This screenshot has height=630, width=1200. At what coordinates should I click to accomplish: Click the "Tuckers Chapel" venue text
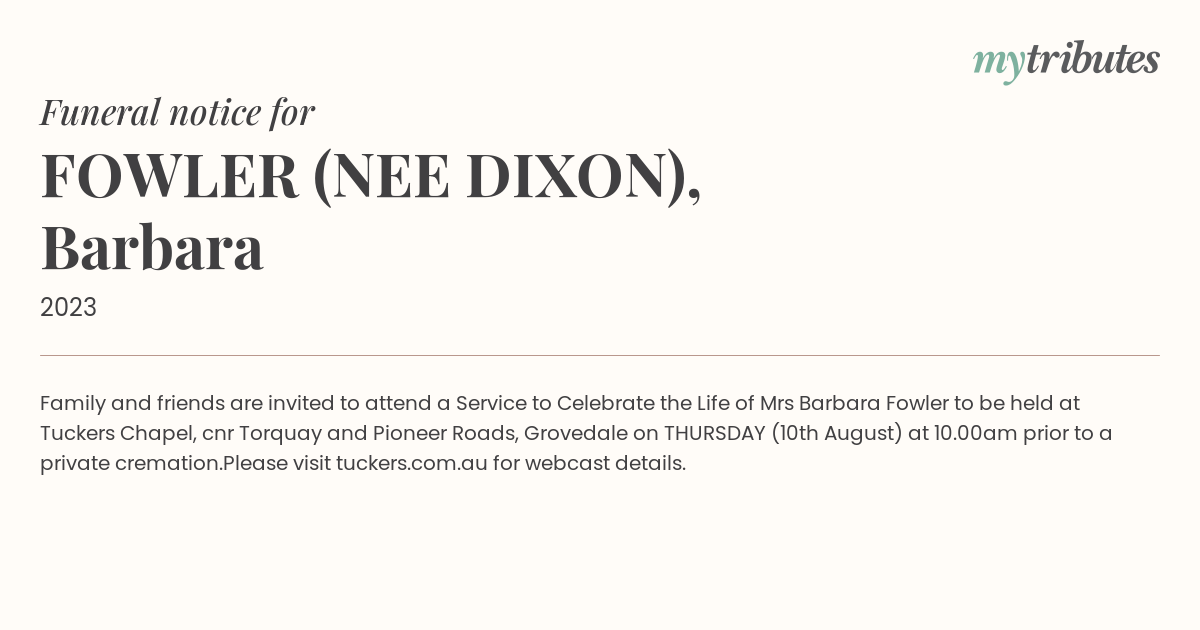[116, 433]
